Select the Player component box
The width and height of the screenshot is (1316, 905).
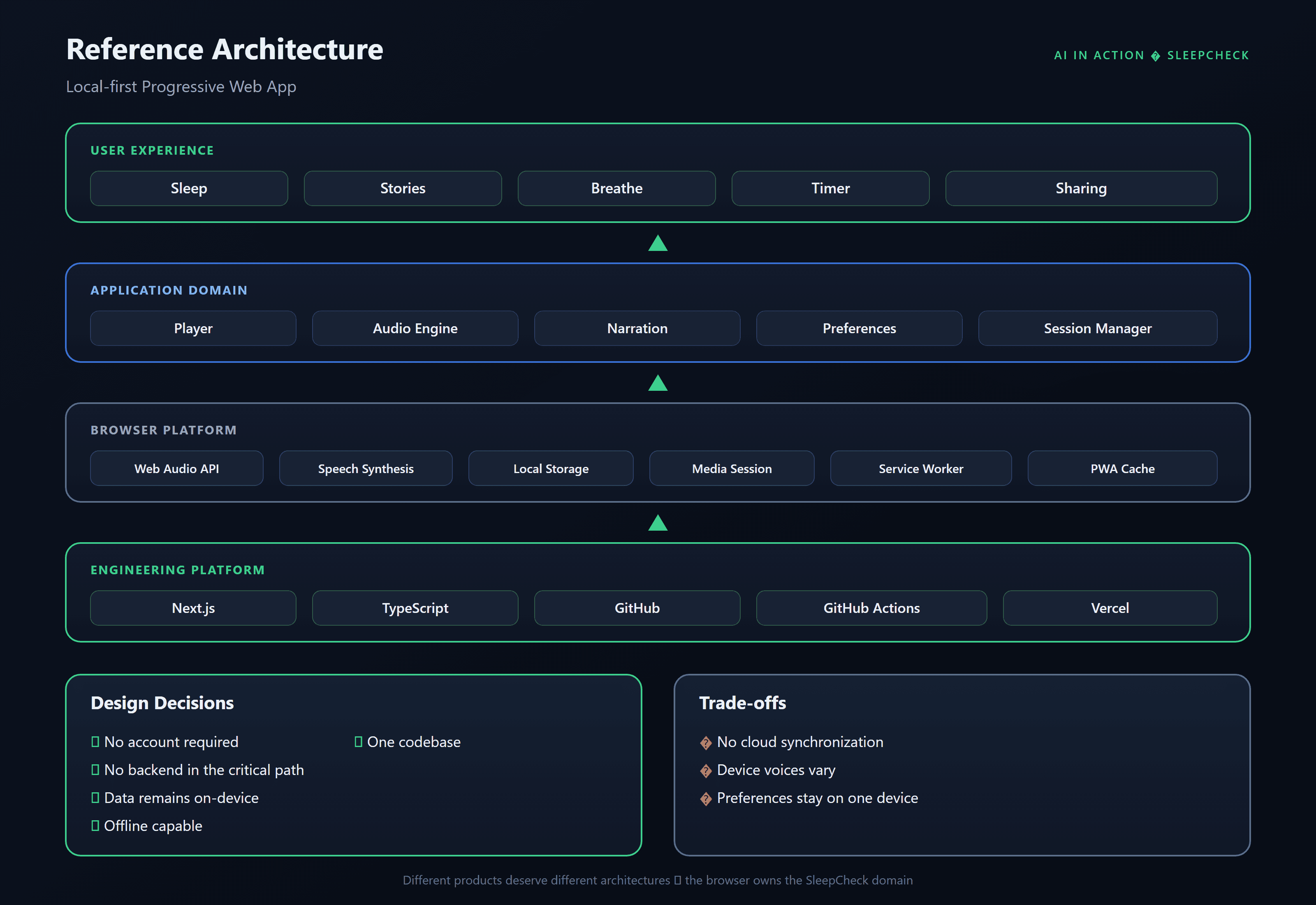(193, 328)
